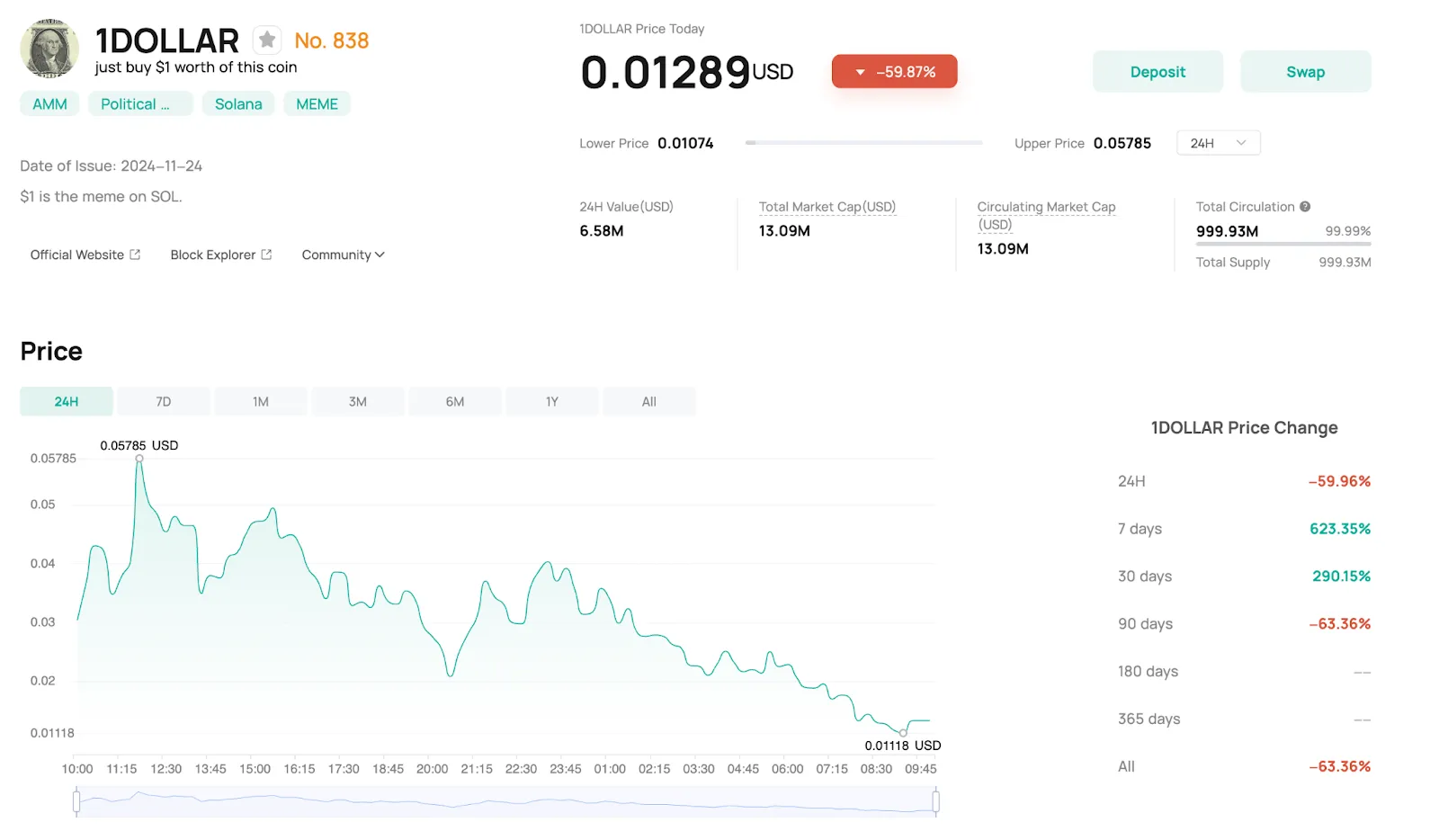Grab the left handle of chart range selector
Image resolution: width=1439 pixels, height=840 pixels.
pos(76,801)
